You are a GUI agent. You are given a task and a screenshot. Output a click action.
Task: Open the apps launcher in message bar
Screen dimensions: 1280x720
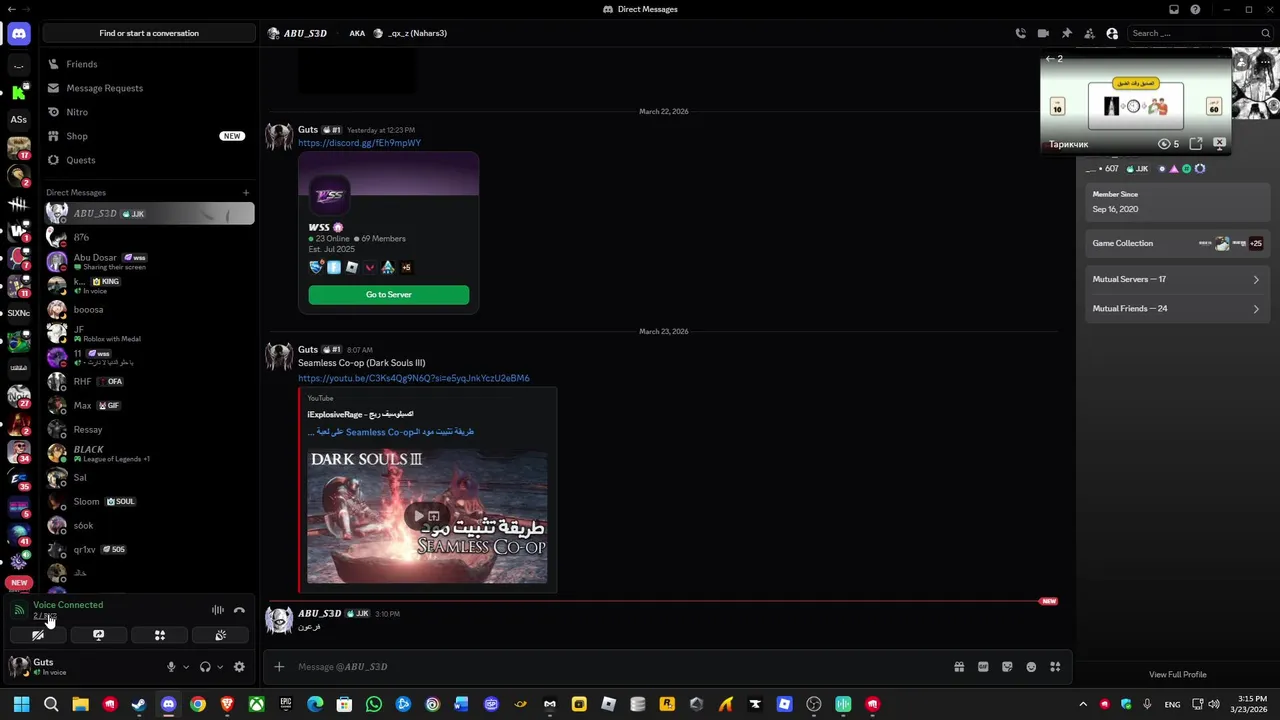[x=1055, y=667]
